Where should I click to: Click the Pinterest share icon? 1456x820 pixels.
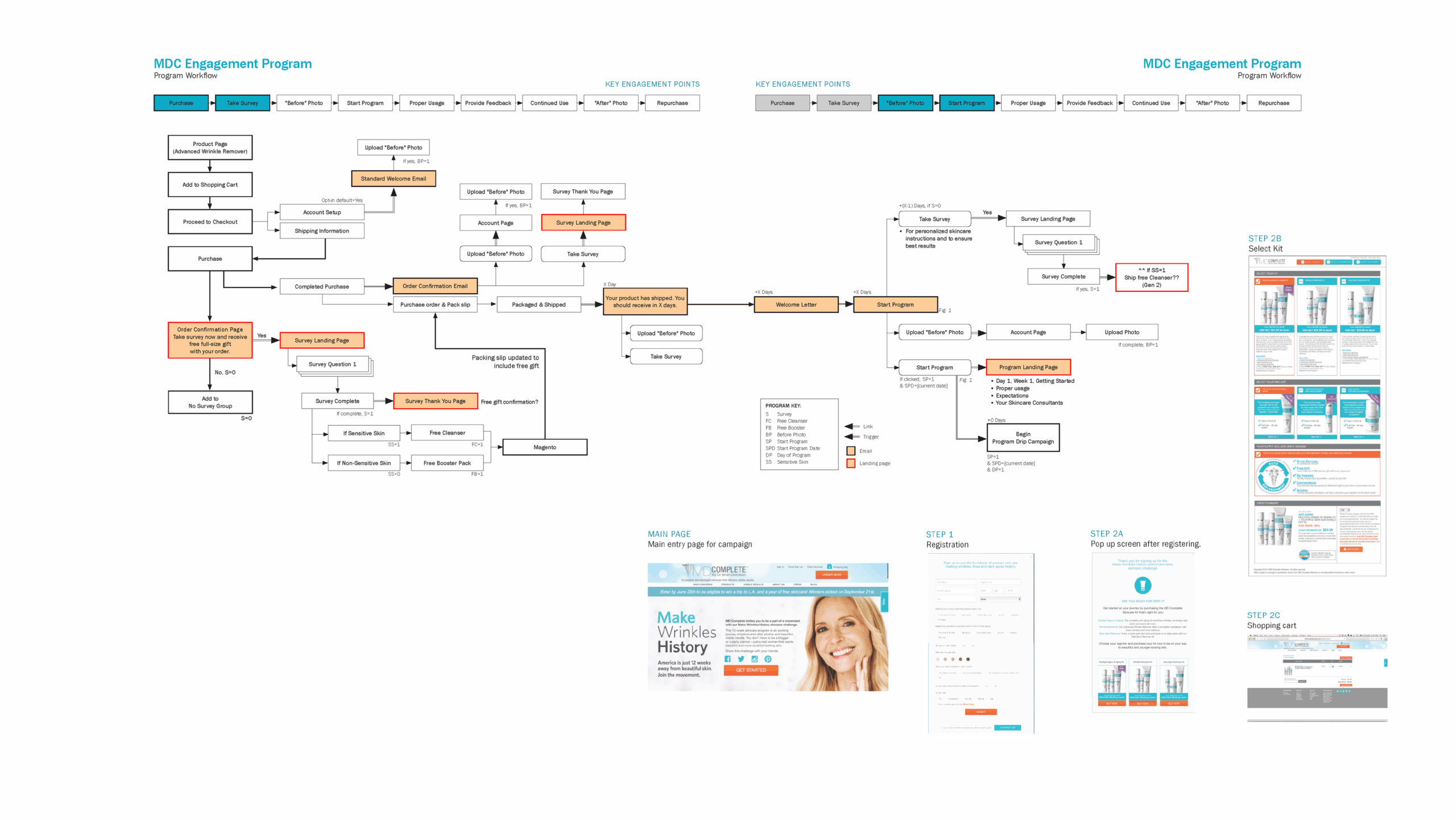click(x=768, y=659)
